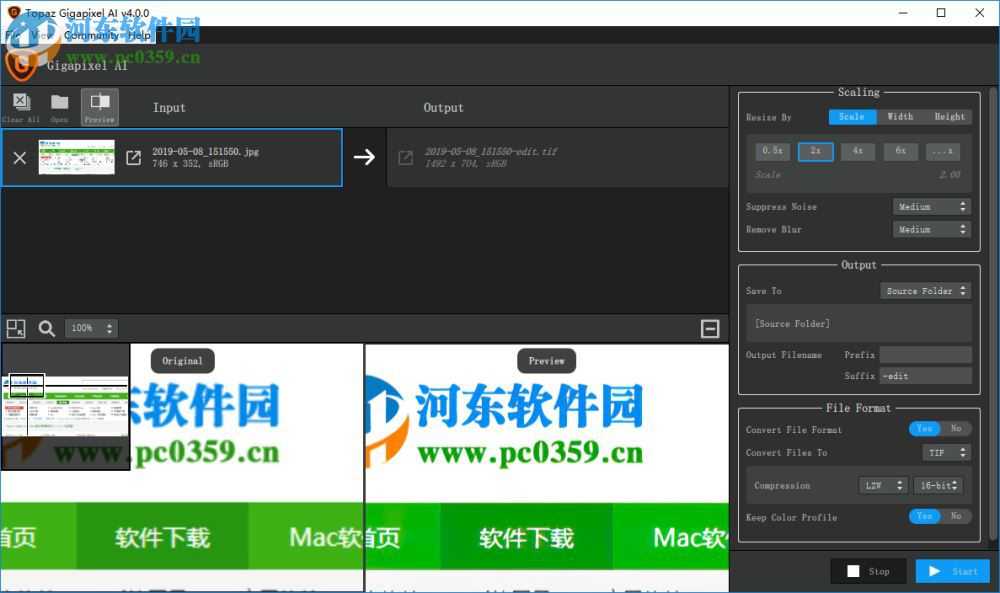Open the external view icon beside the input filename
This screenshot has width=1000, height=593.
pos(133,157)
